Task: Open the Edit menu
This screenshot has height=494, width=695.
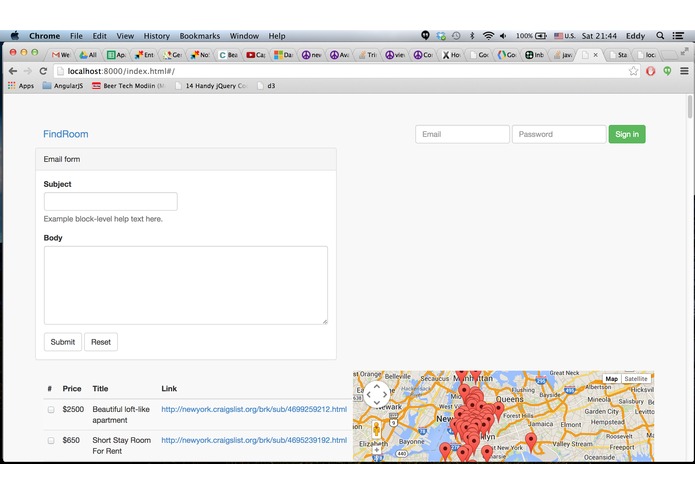Action: pyautogui.click(x=99, y=36)
